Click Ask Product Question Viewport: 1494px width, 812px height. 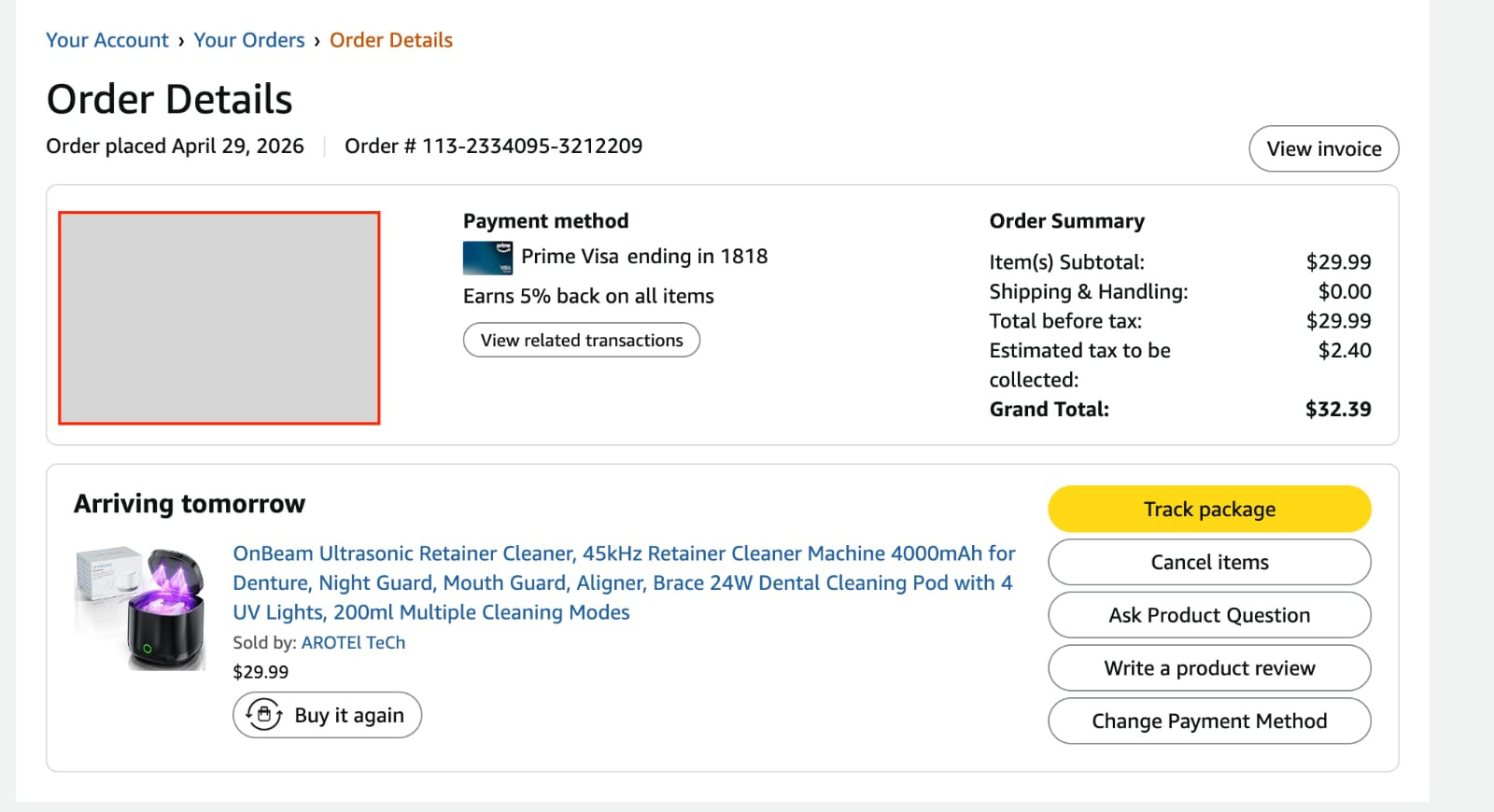(x=1209, y=615)
